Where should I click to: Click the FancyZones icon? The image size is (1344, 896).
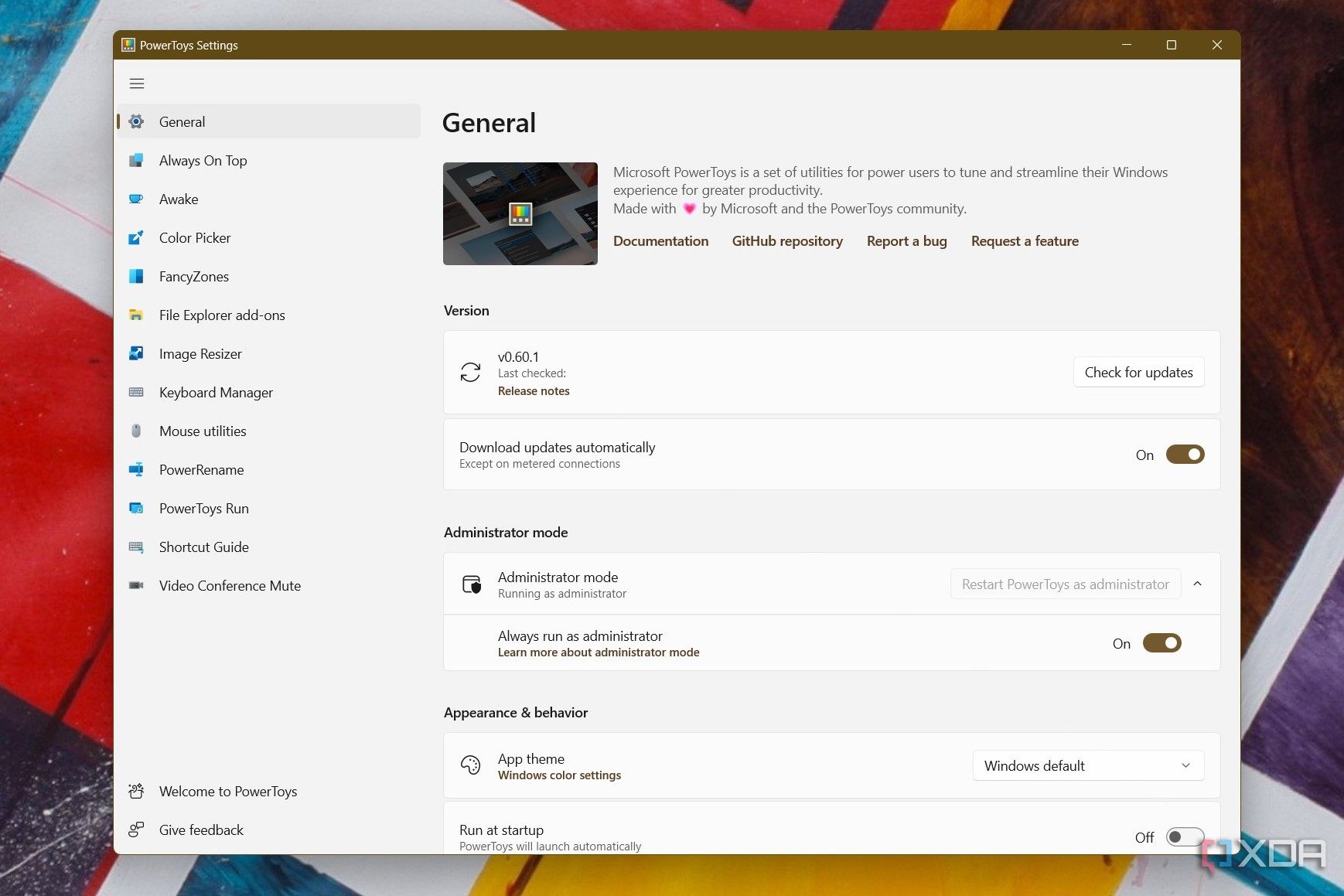136,276
